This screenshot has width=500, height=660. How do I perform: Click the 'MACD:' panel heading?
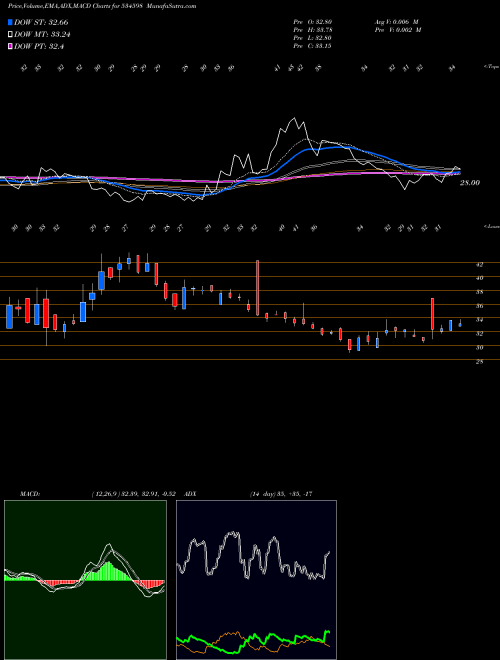click(29, 494)
